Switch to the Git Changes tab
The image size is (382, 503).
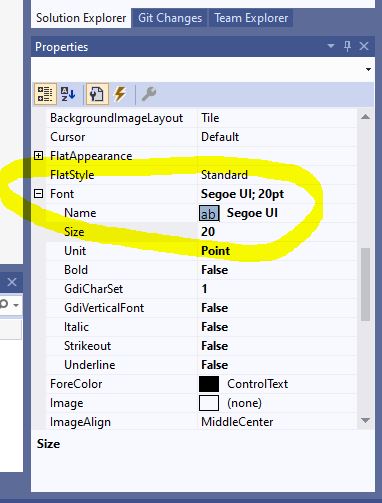(170, 18)
